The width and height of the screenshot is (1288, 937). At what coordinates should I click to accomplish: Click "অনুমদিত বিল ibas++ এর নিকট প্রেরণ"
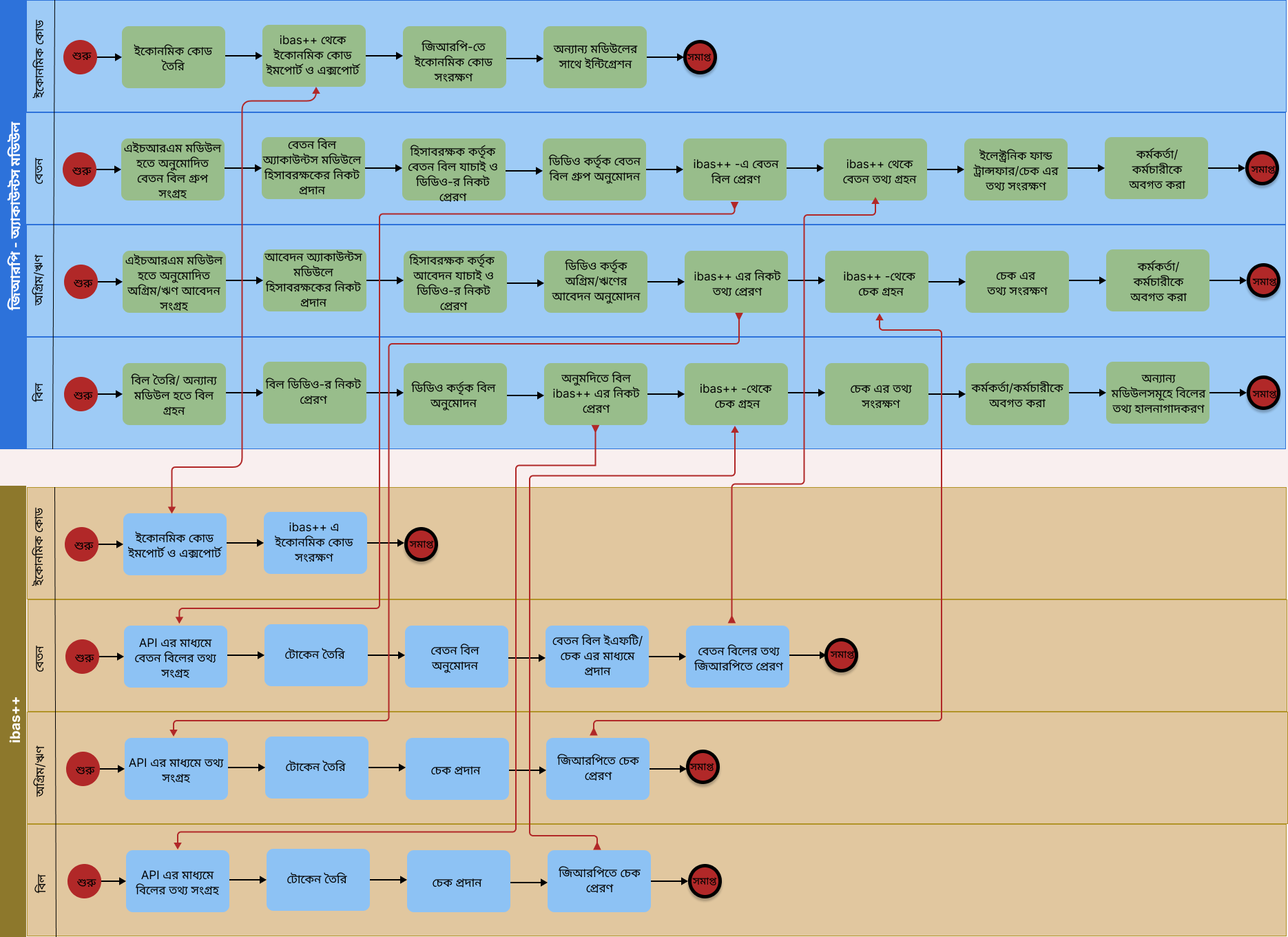pos(596,394)
